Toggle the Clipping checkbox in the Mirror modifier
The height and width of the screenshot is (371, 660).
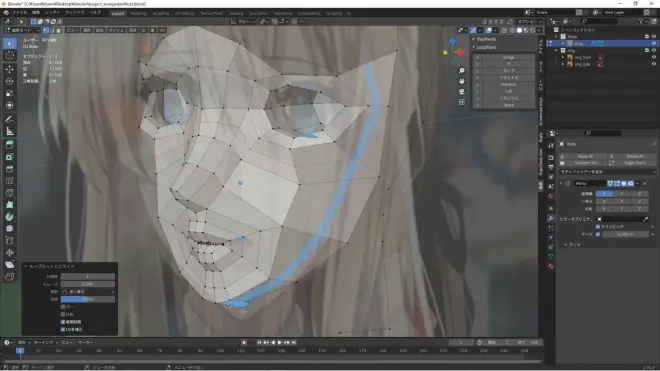[x=598, y=227]
